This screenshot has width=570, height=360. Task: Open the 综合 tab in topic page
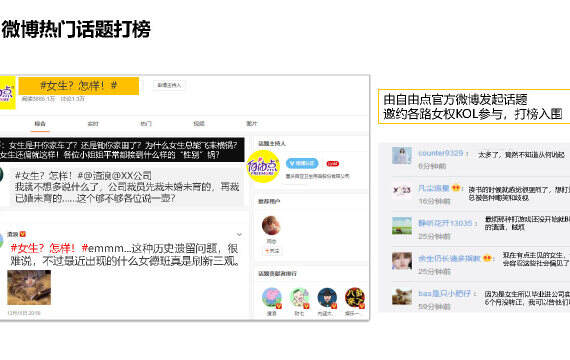pyautogui.click(x=40, y=124)
